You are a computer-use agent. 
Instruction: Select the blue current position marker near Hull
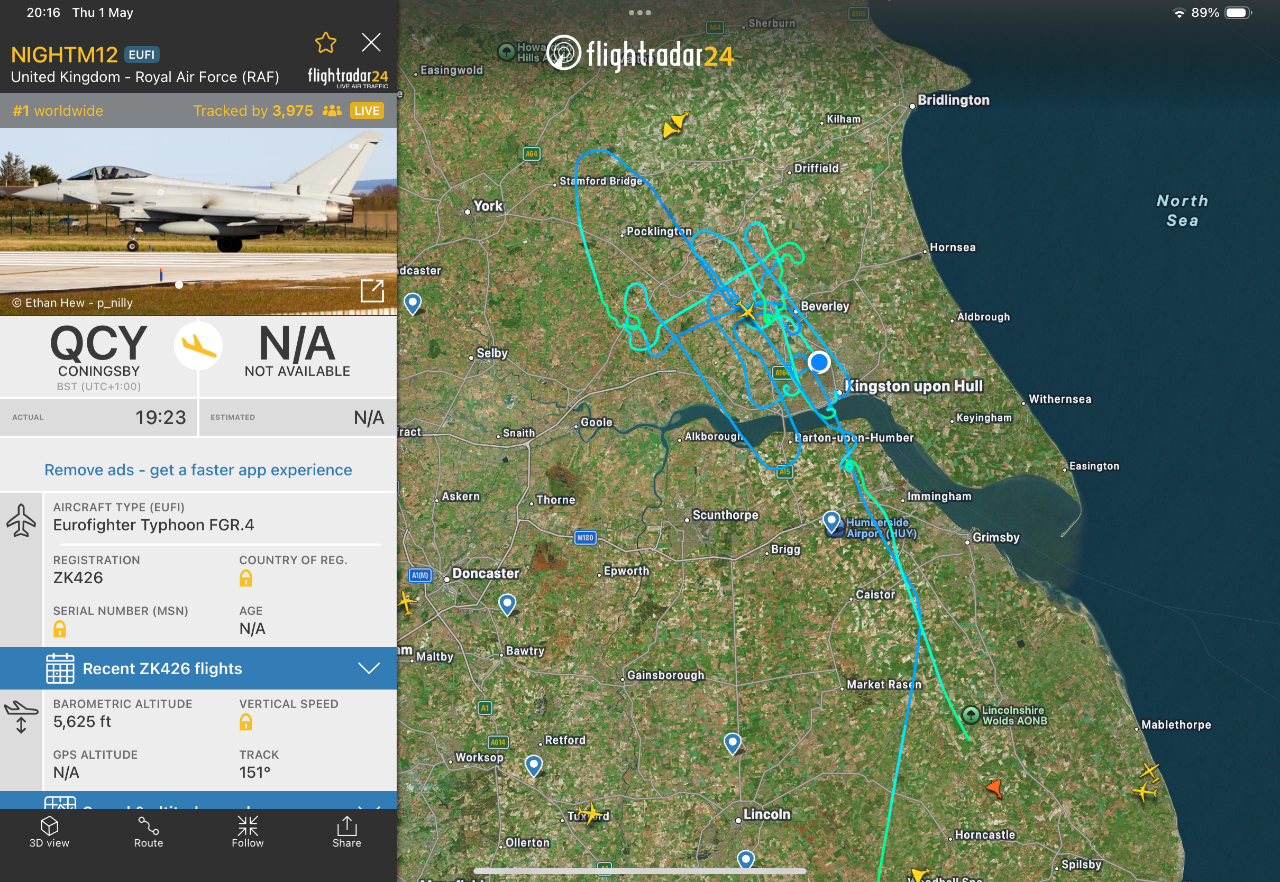pyautogui.click(x=819, y=362)
